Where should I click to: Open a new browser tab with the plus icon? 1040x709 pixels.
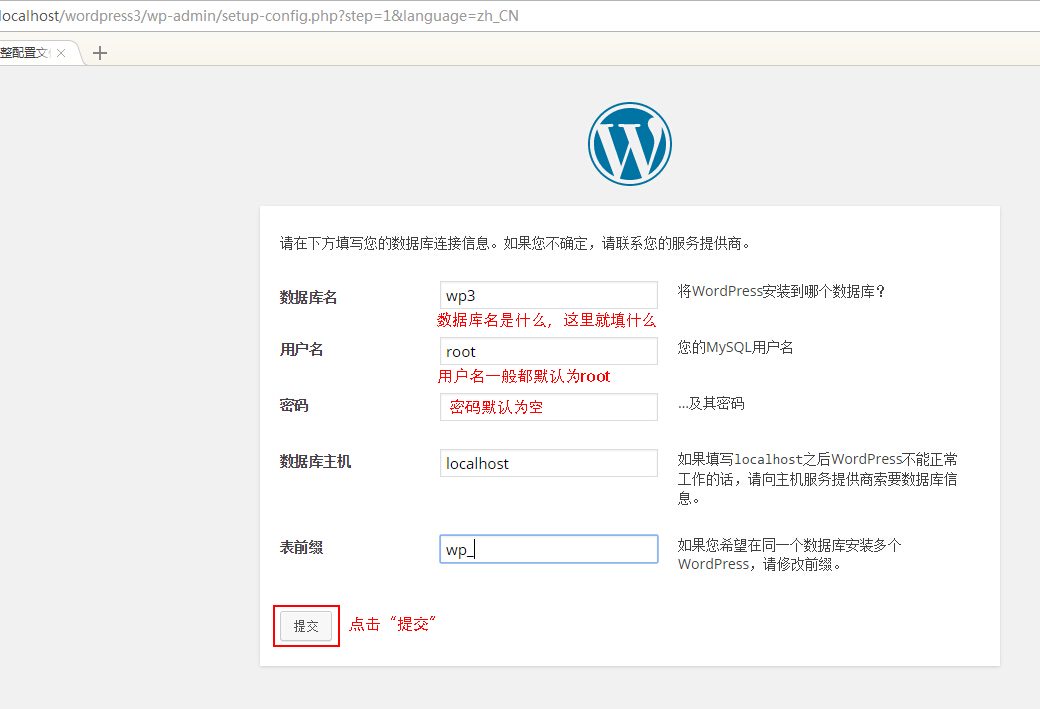99,52
